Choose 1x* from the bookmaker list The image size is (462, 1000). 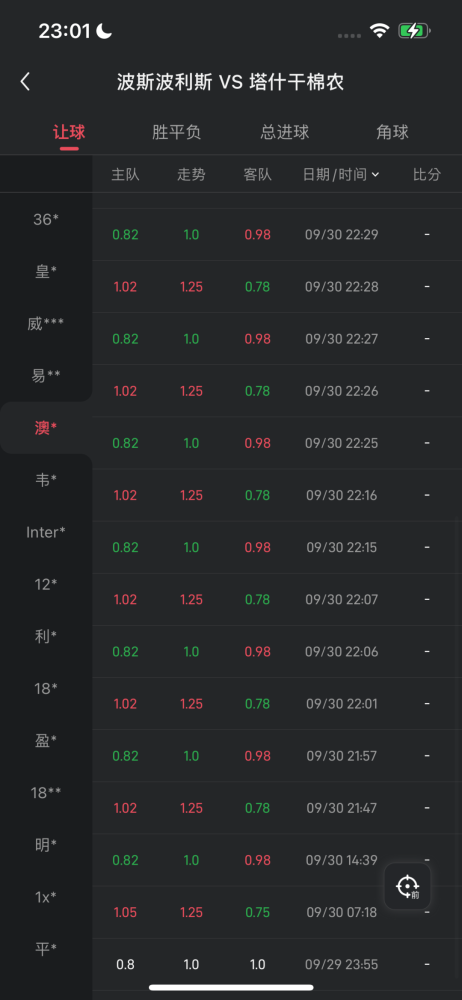46,897
